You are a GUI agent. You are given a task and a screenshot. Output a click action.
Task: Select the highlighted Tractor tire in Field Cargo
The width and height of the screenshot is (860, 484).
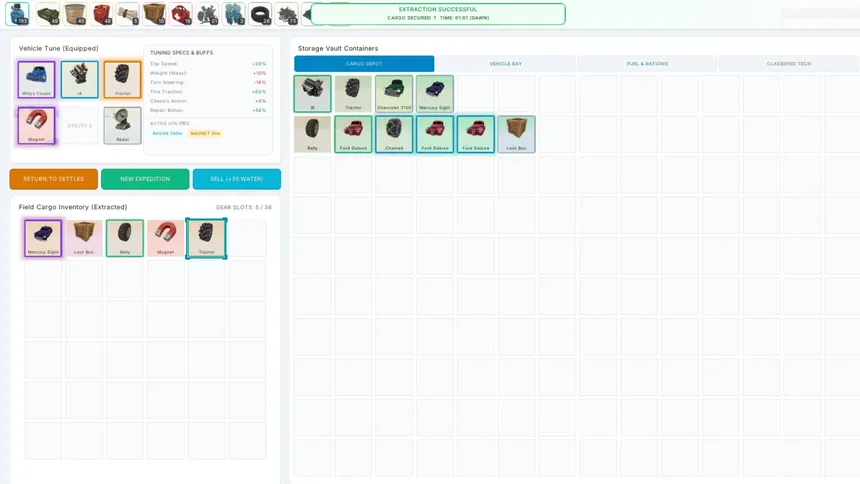point(206,238)
